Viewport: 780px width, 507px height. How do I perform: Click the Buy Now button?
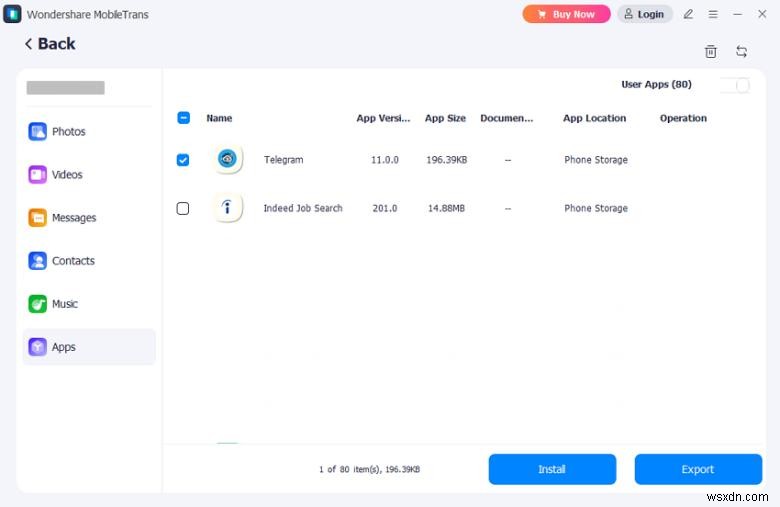566,14
